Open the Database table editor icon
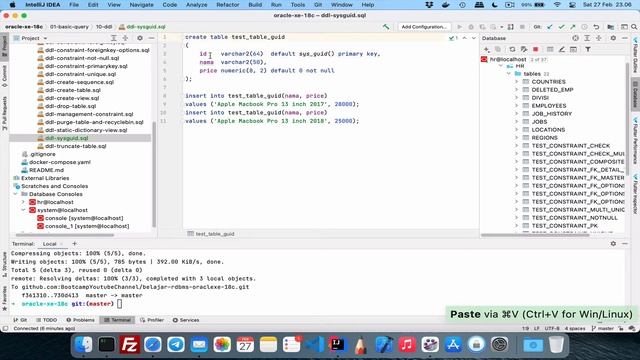Image resolution: width=640 pixels, height=360 pixels. click(x=550, y=49)
